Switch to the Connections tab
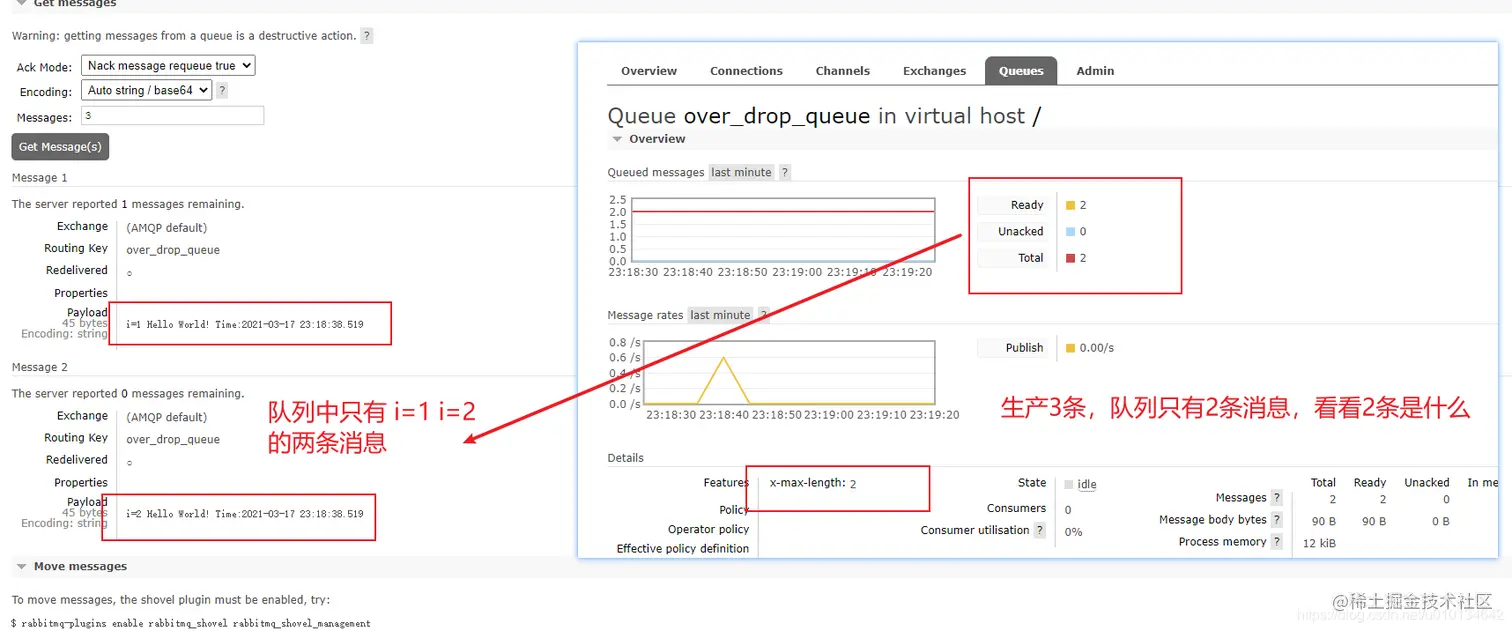 (746, 71)
